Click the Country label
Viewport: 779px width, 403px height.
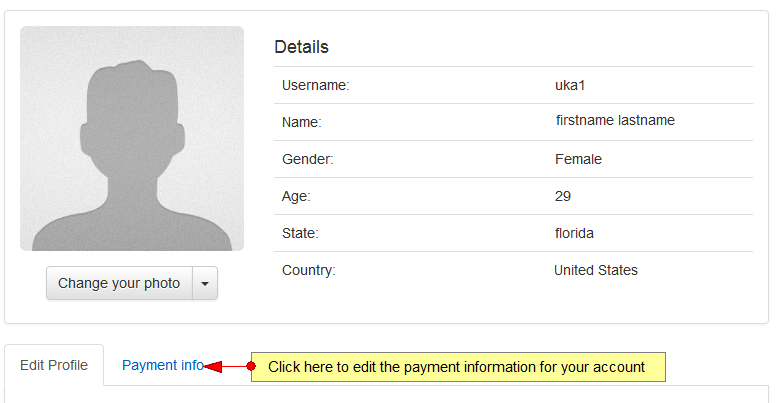(x=308, y=270)
